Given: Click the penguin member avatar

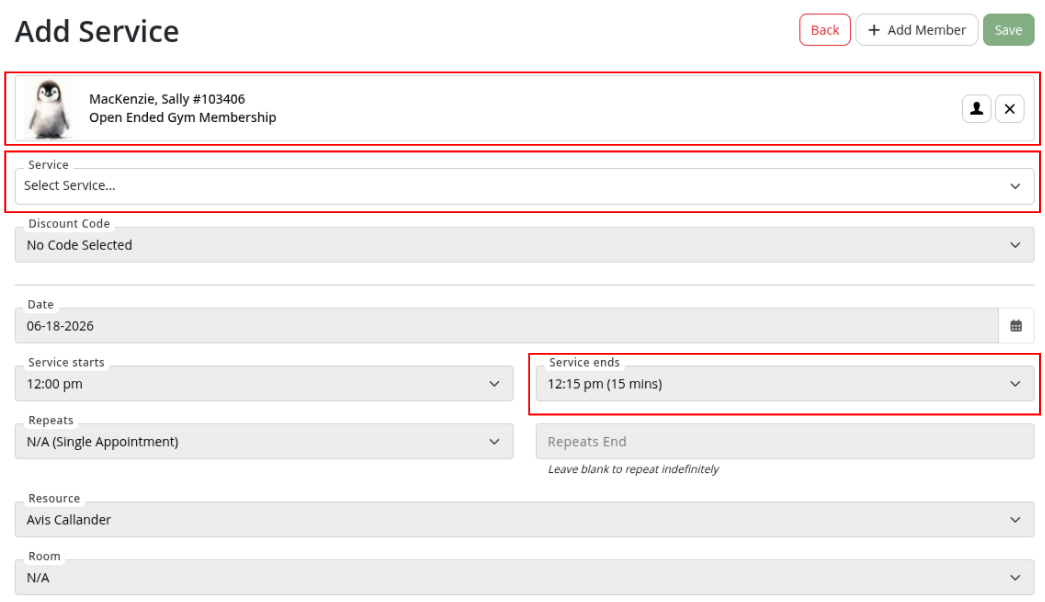Looking at the screenshot, I should pos(49,109).
